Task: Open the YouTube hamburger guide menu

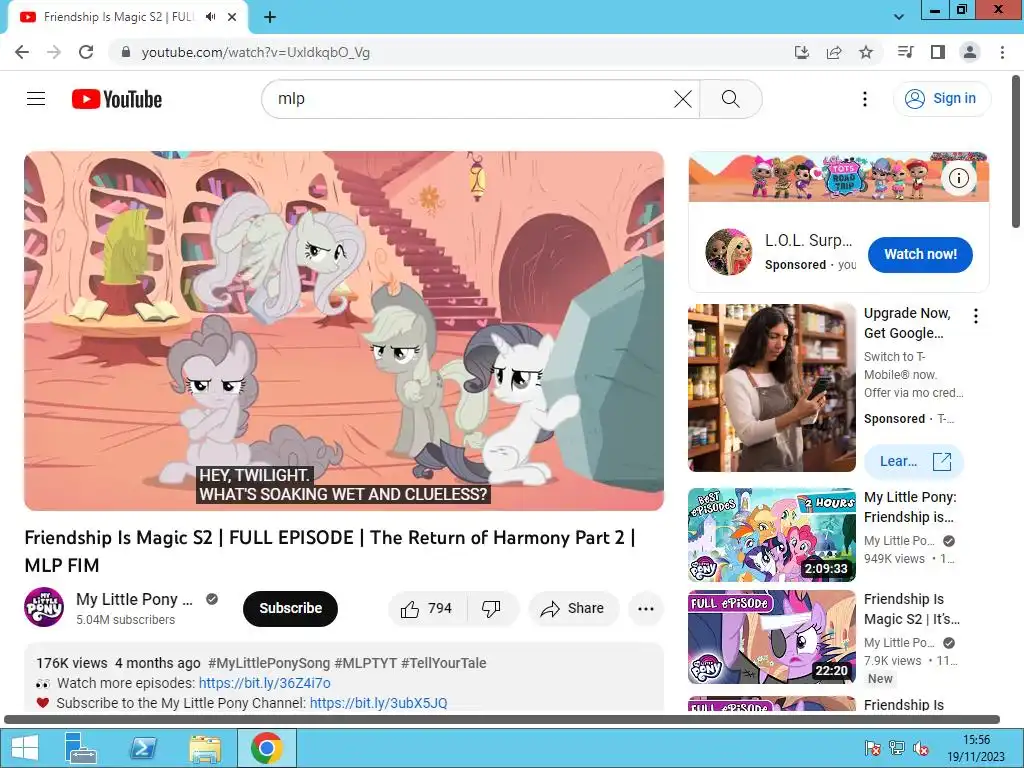Action: 36,99
